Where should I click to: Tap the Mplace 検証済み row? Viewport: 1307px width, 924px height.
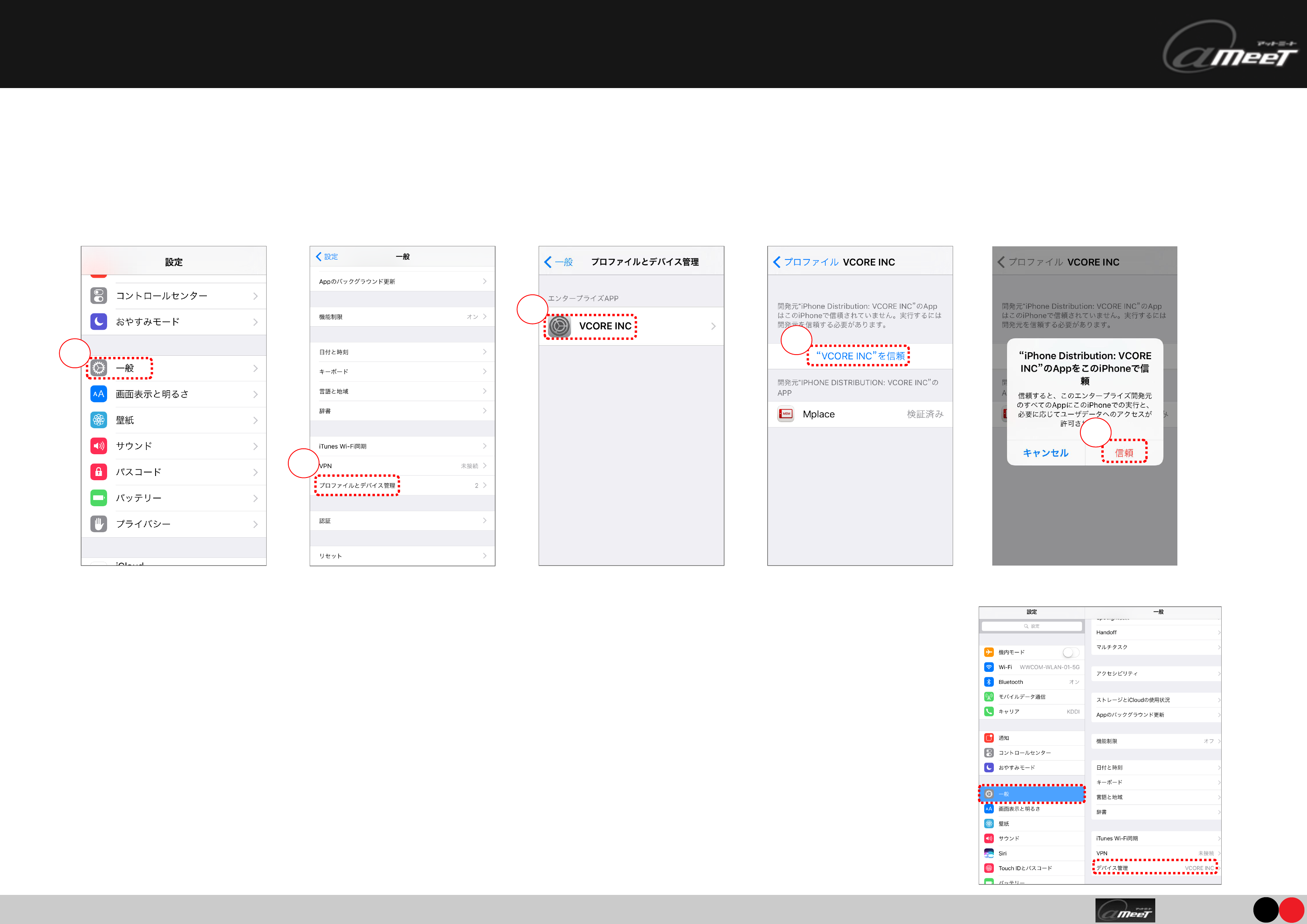pyautogui.click(x=860, y=414)
